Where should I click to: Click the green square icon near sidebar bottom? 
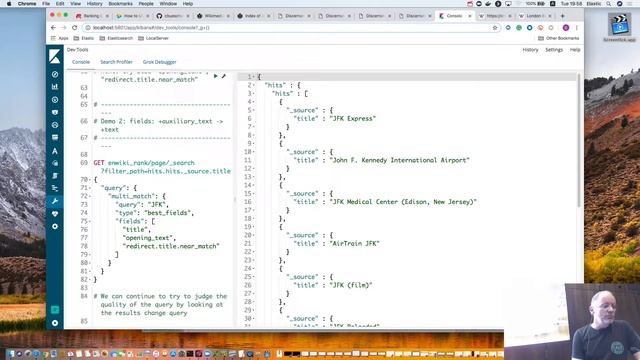pos(55,310)
